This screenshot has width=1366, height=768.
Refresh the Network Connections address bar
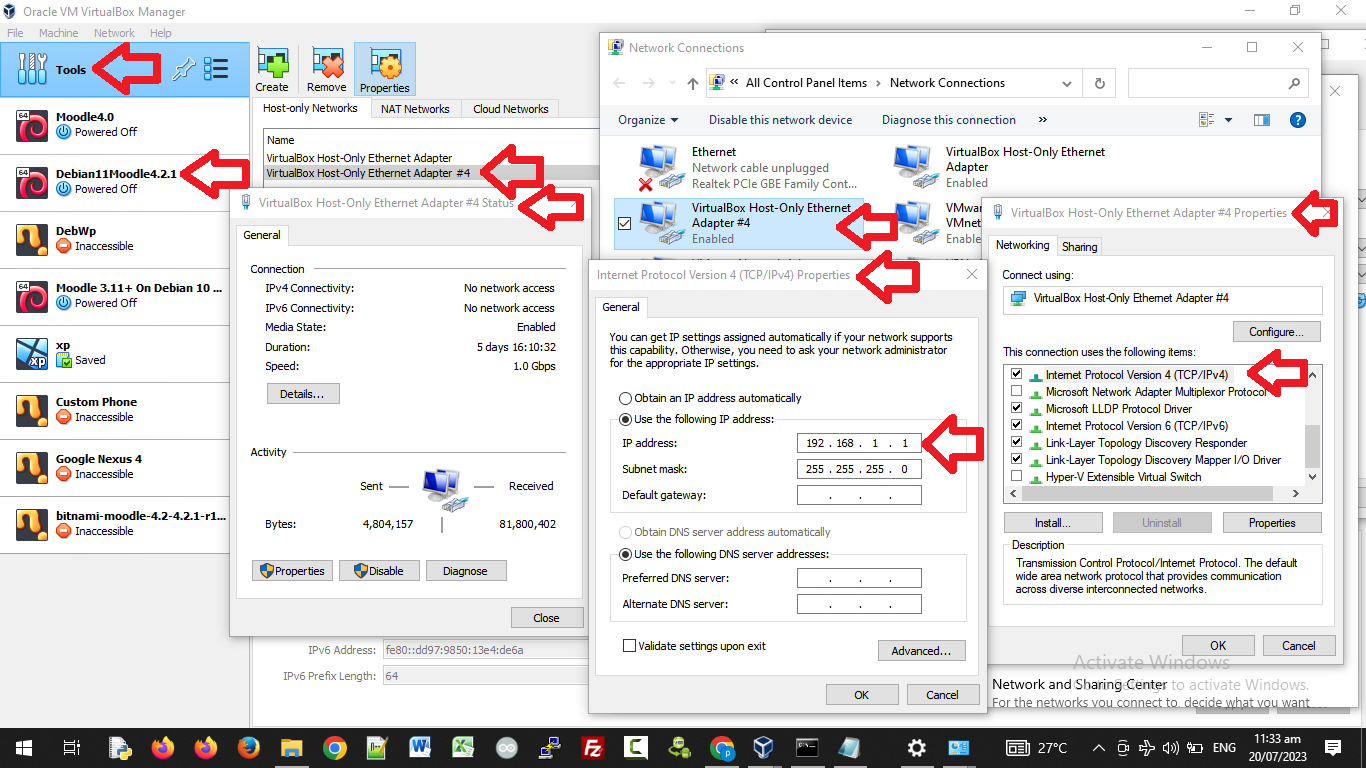pos(1100,83)
